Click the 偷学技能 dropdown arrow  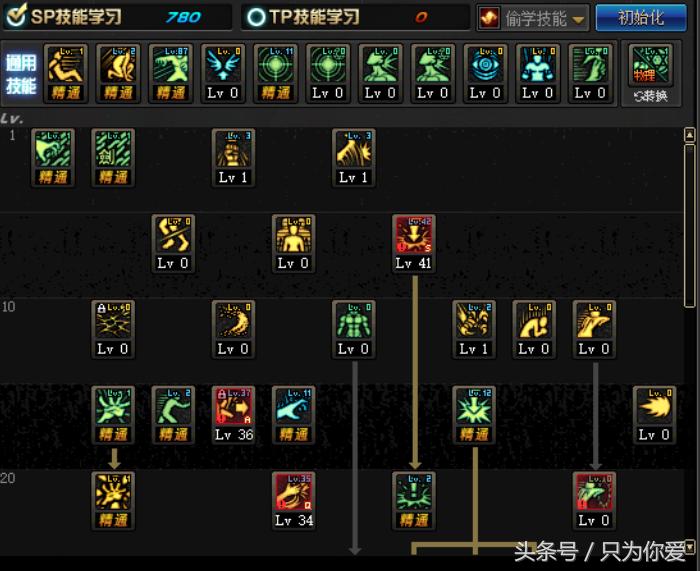pos(578,20)
